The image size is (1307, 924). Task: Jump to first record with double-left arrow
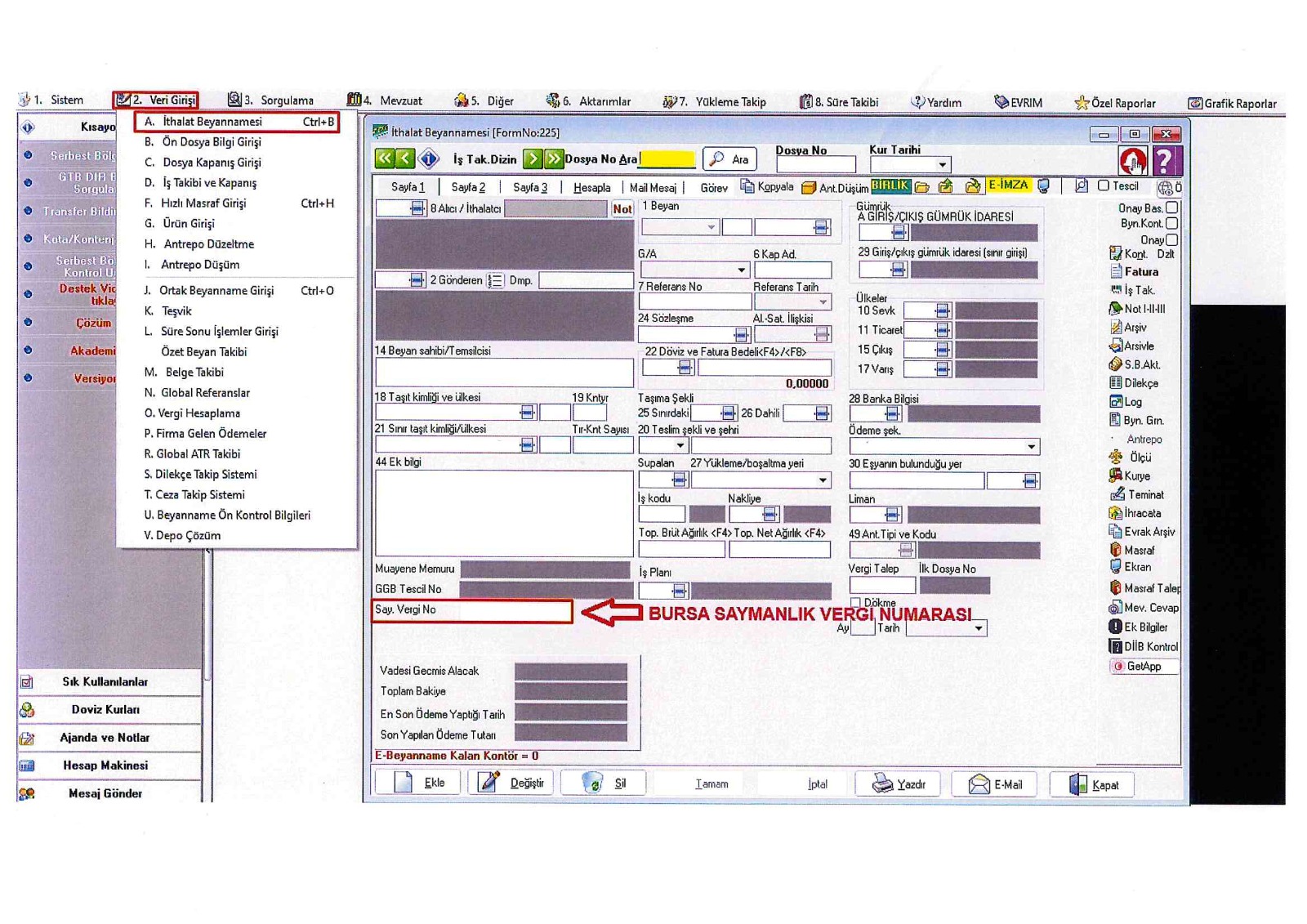point(384,158)
